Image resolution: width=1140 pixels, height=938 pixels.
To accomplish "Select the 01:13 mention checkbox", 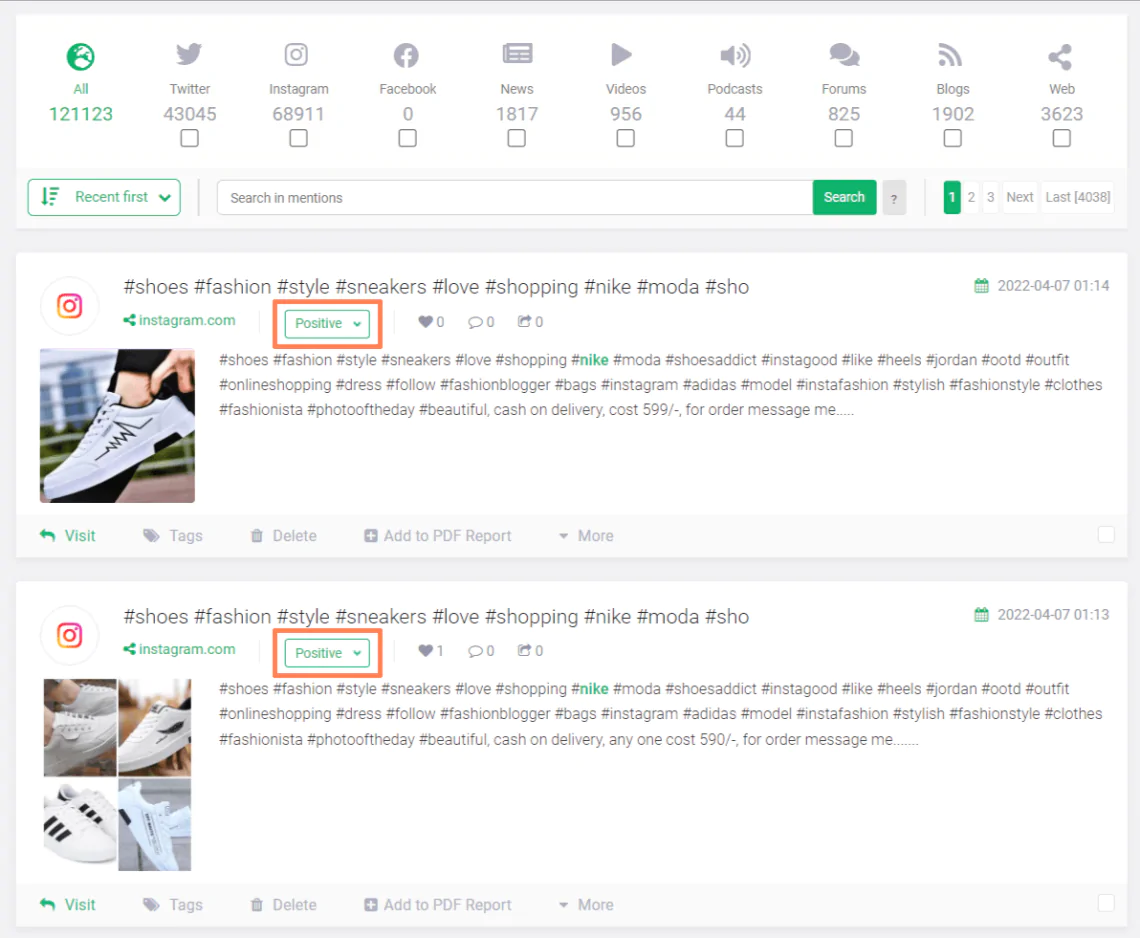I will coord(1106,903).
